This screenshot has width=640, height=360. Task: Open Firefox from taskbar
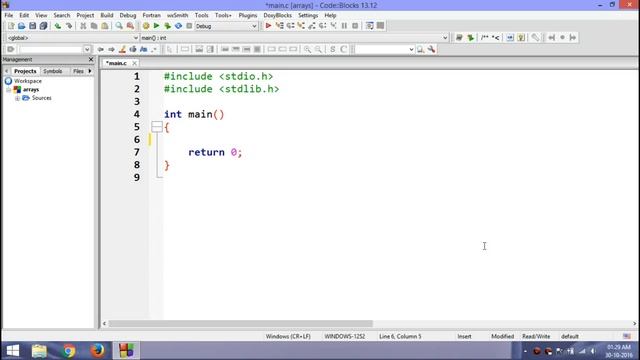(97, 351)
